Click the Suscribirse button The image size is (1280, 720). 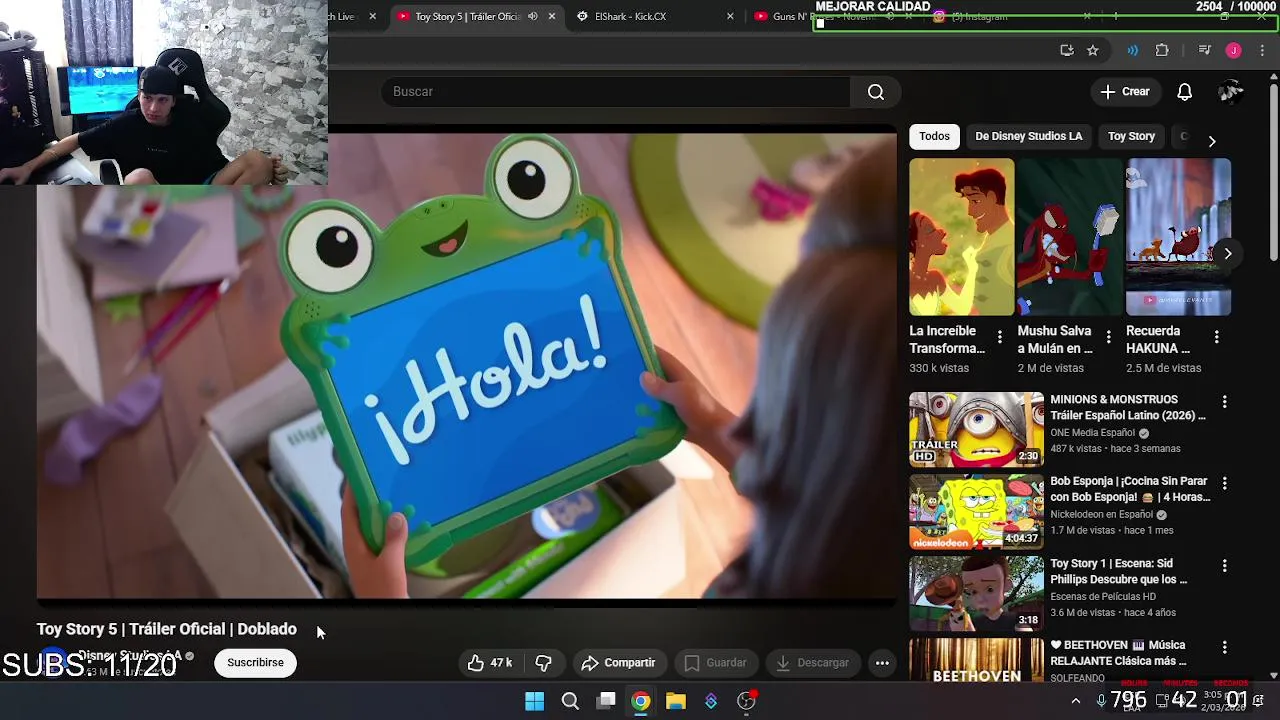[255, 663]
